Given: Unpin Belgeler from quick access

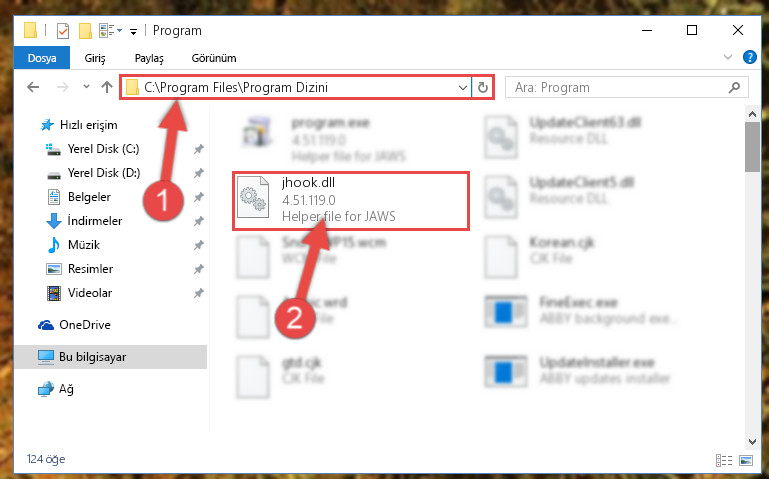Looking at the screenshot, I should point(198,197).
